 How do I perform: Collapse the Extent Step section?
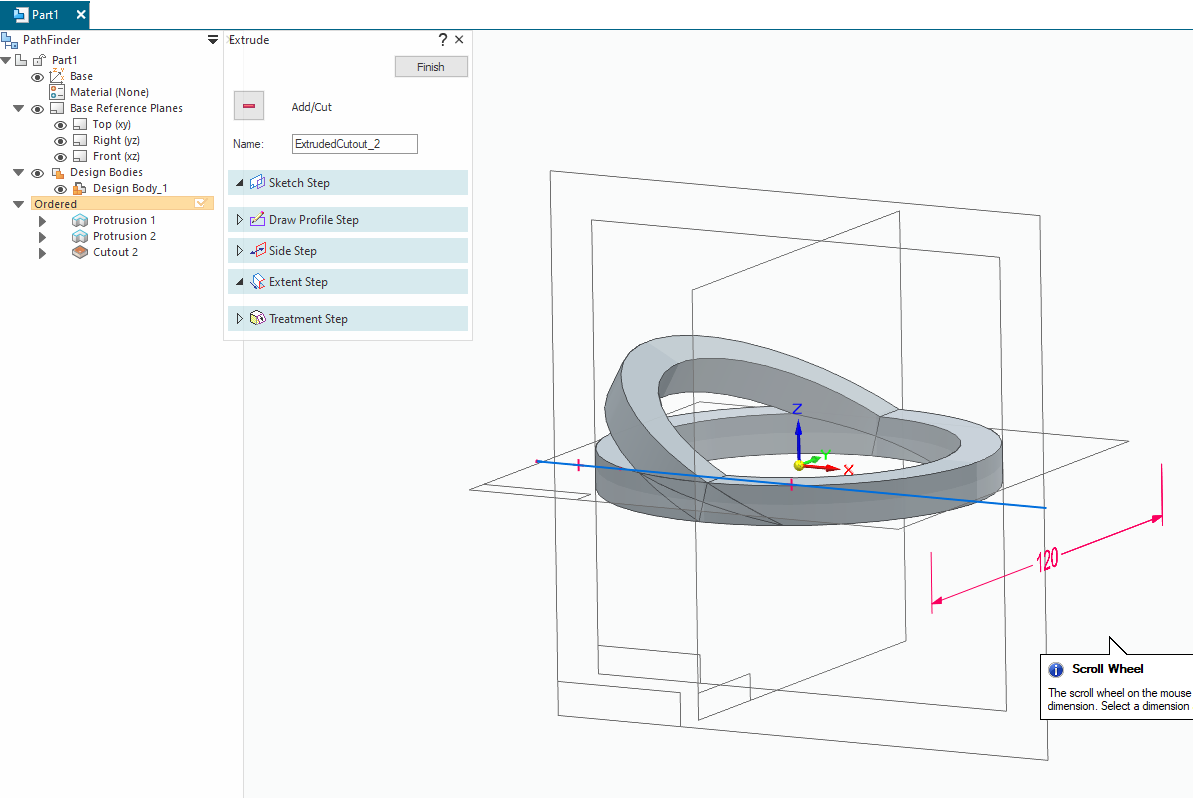(x=240, y=281)
